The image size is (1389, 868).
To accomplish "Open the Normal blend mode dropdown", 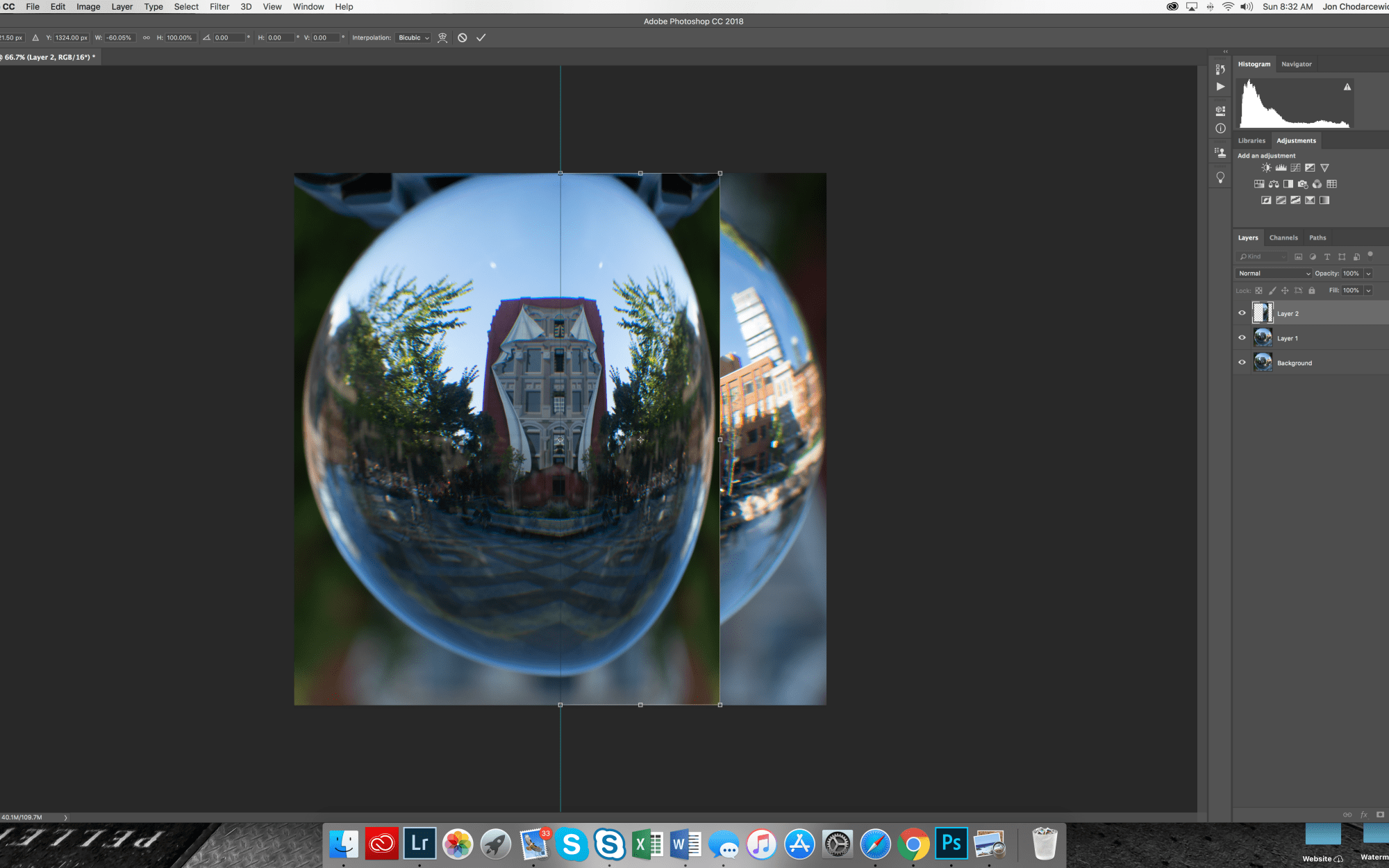I will click(x=1274, y=274).
